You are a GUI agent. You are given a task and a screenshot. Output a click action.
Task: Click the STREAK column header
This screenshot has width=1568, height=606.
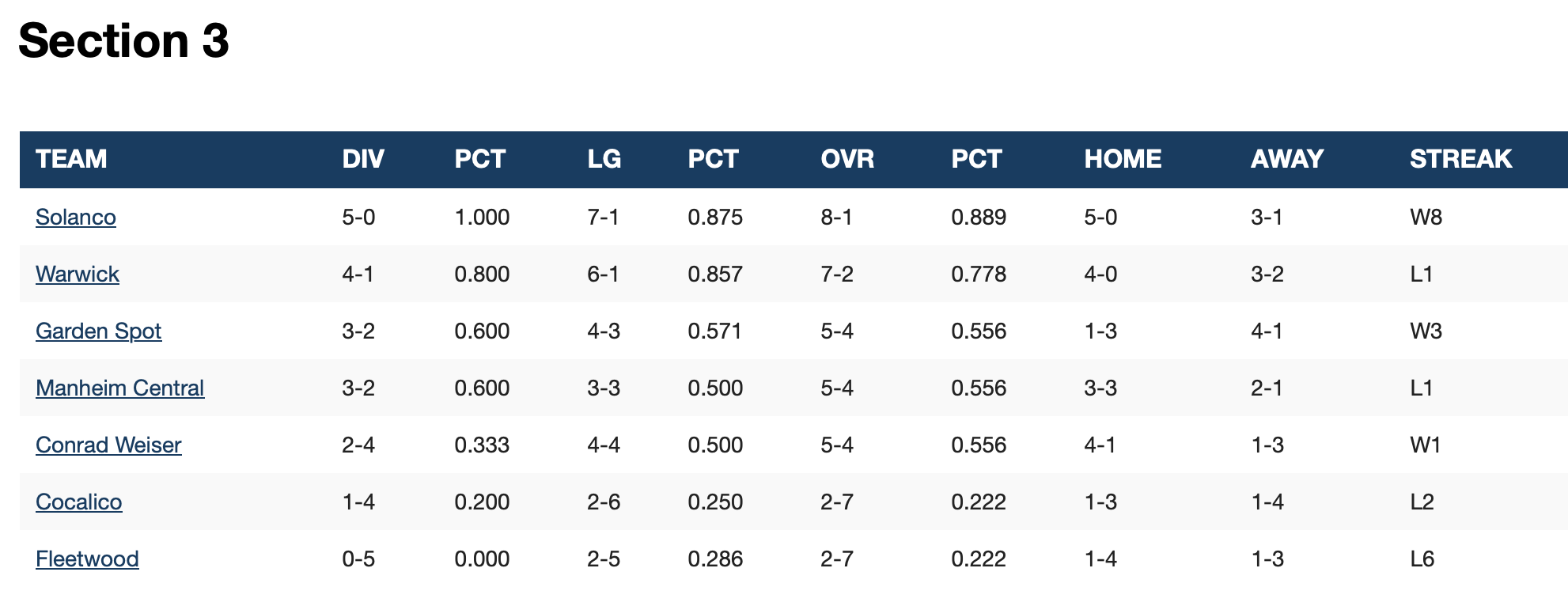point(1460,159)
